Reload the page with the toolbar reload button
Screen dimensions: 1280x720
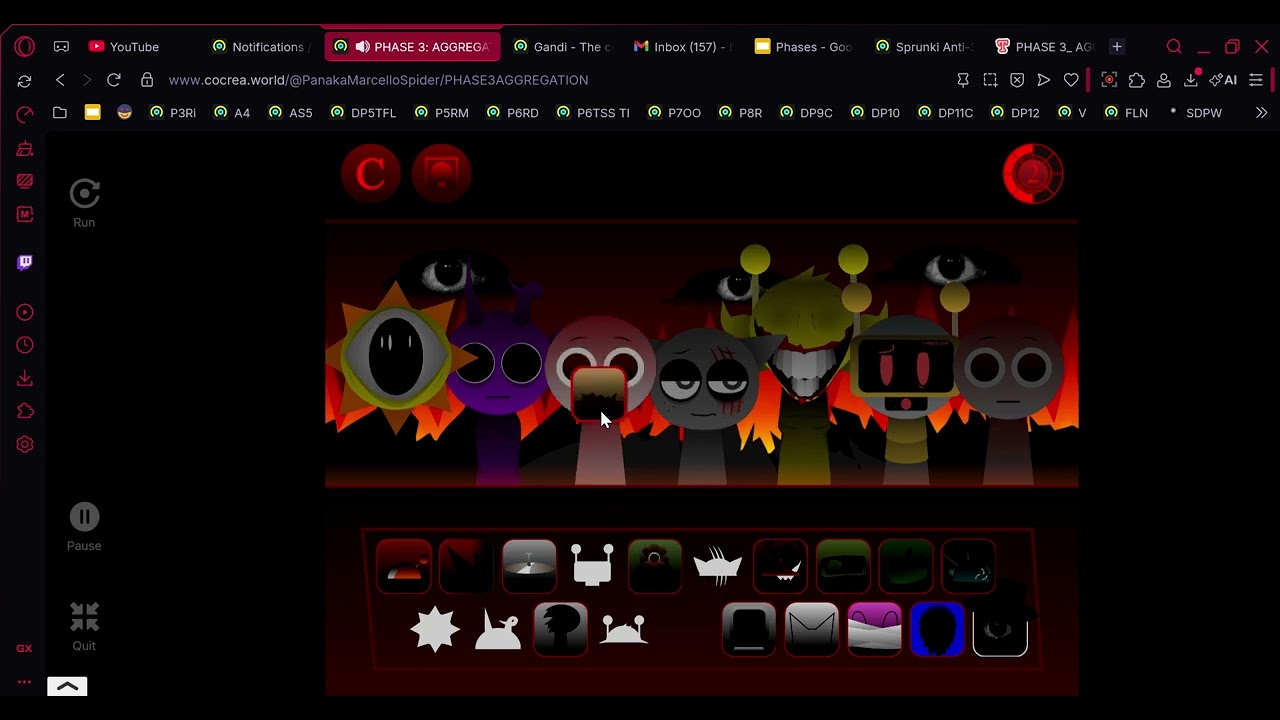[114, 80]
